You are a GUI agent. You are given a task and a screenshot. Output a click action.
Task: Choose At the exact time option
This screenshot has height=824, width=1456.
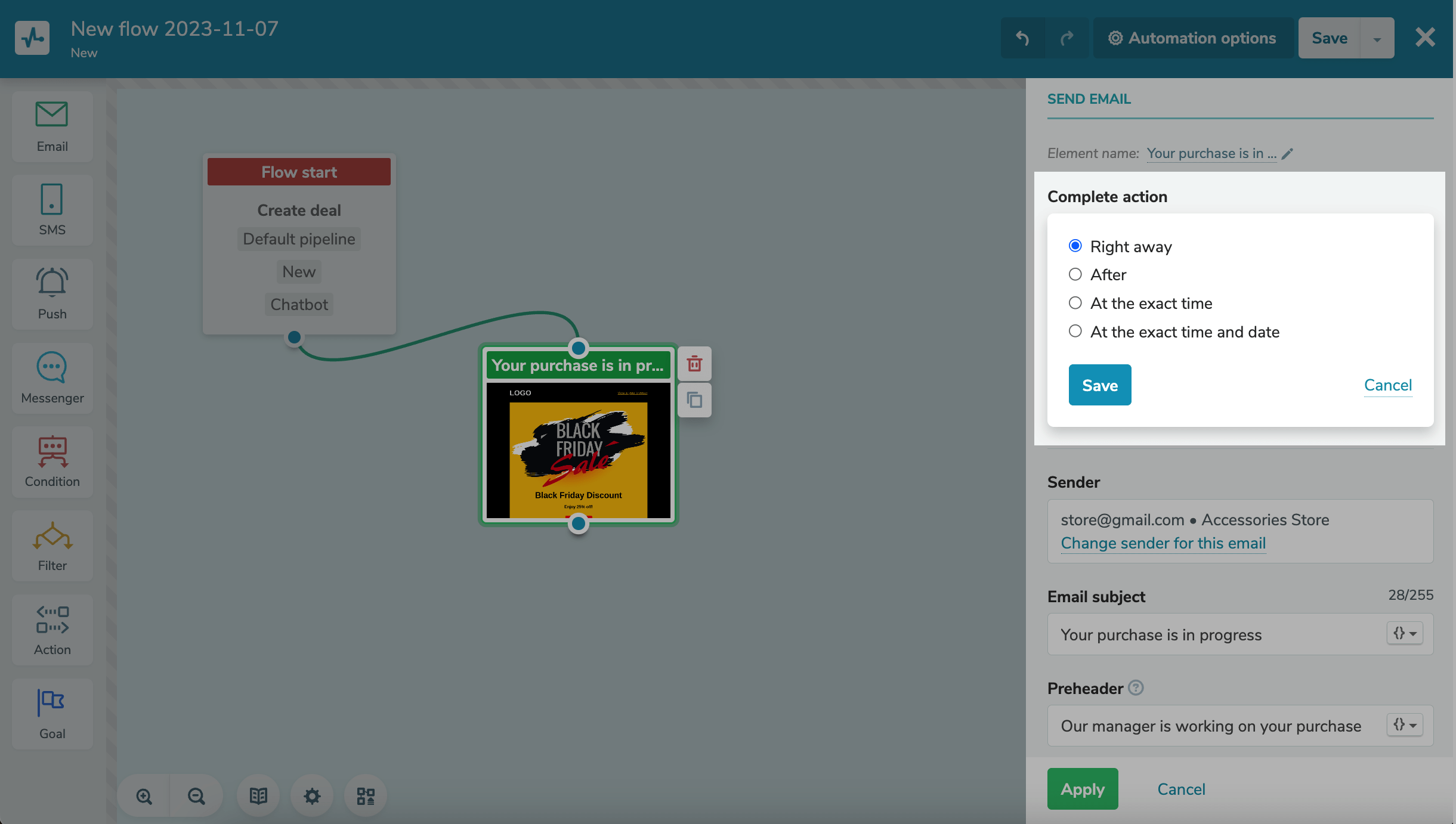1075,303
